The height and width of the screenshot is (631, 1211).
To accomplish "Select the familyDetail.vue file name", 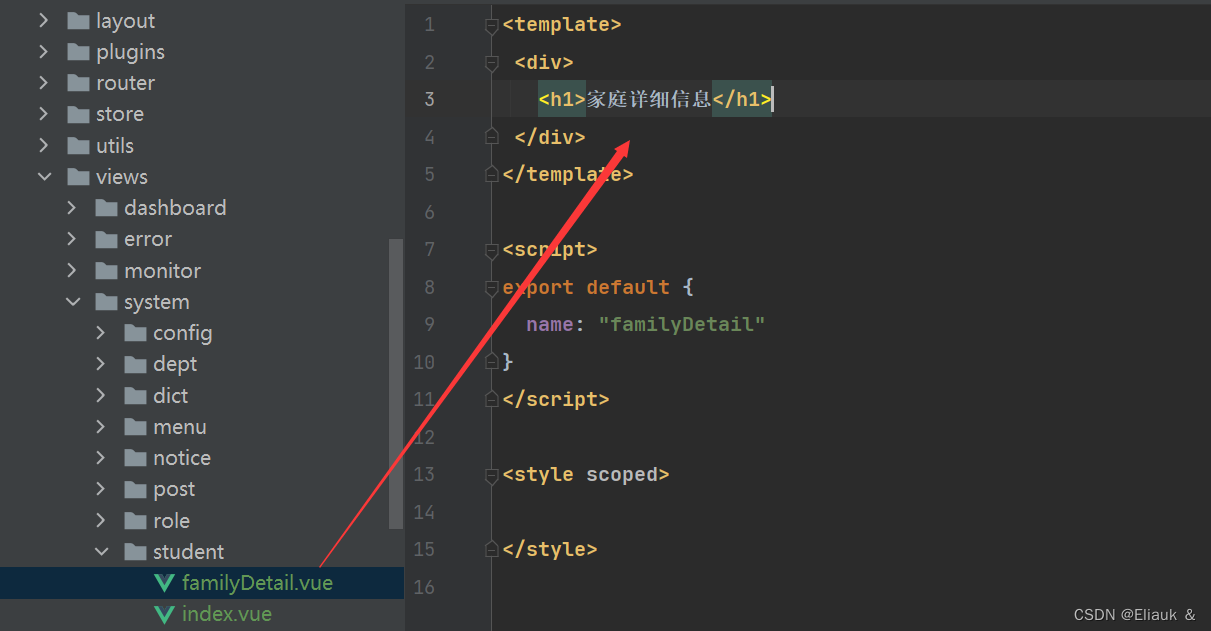I will 258,583.
